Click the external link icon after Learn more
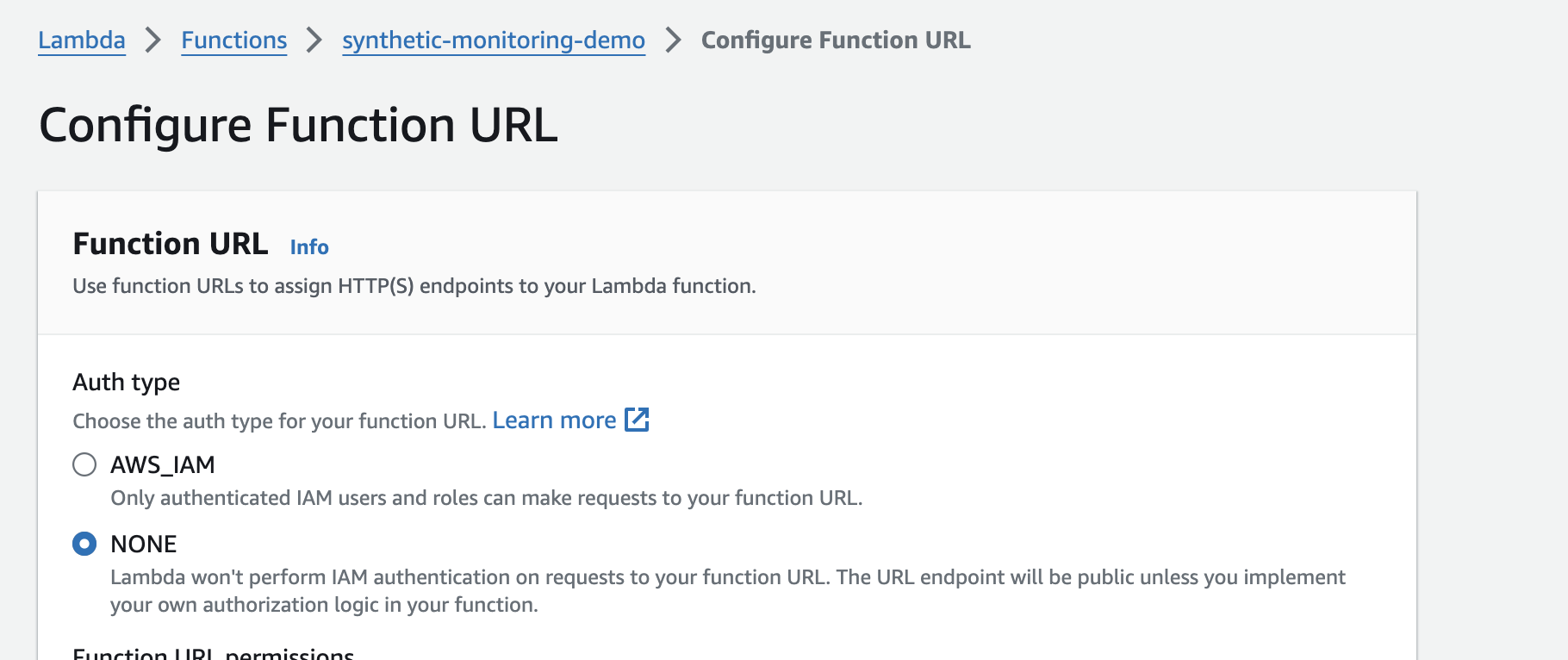Screen dimensions: 1568x660 click(x=637, y=420)
